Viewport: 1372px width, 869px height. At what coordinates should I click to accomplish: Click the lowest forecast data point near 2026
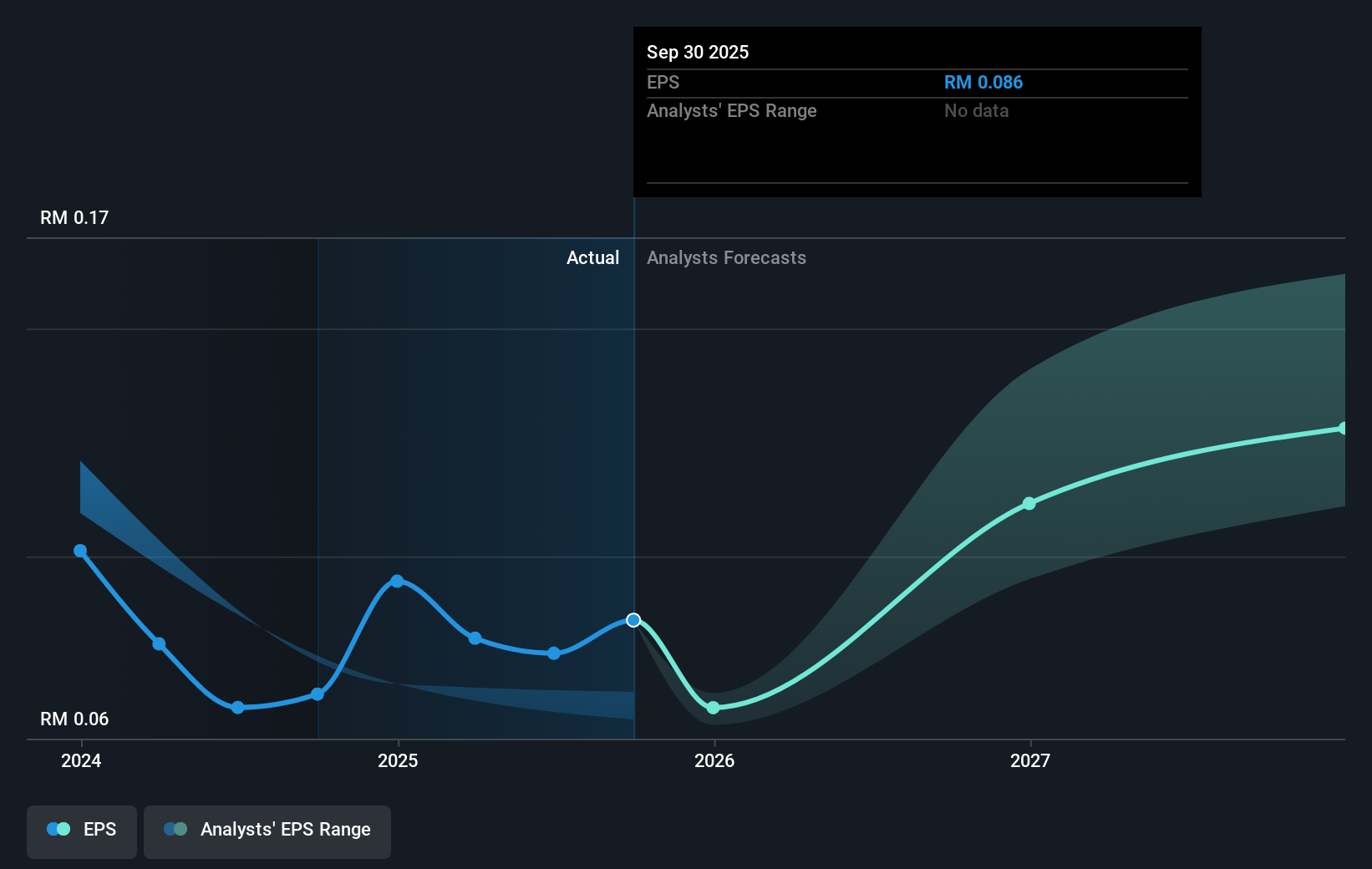point(714,708)
